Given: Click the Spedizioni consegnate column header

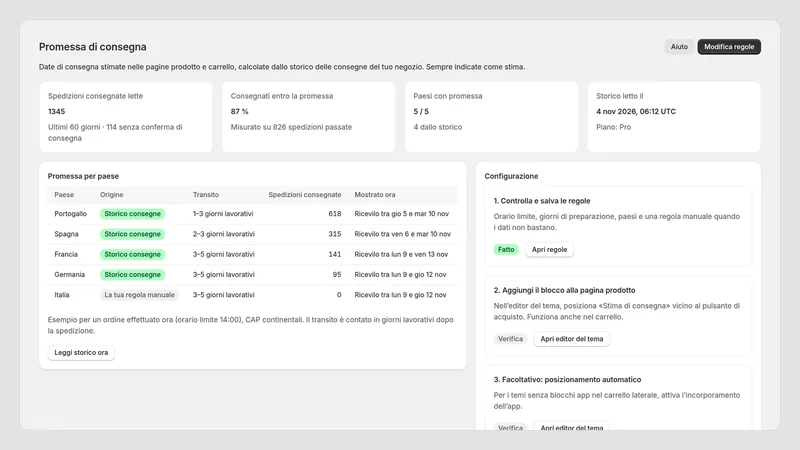Looking at the screenshot, I should pyautogui.click(x=305, y=195).
